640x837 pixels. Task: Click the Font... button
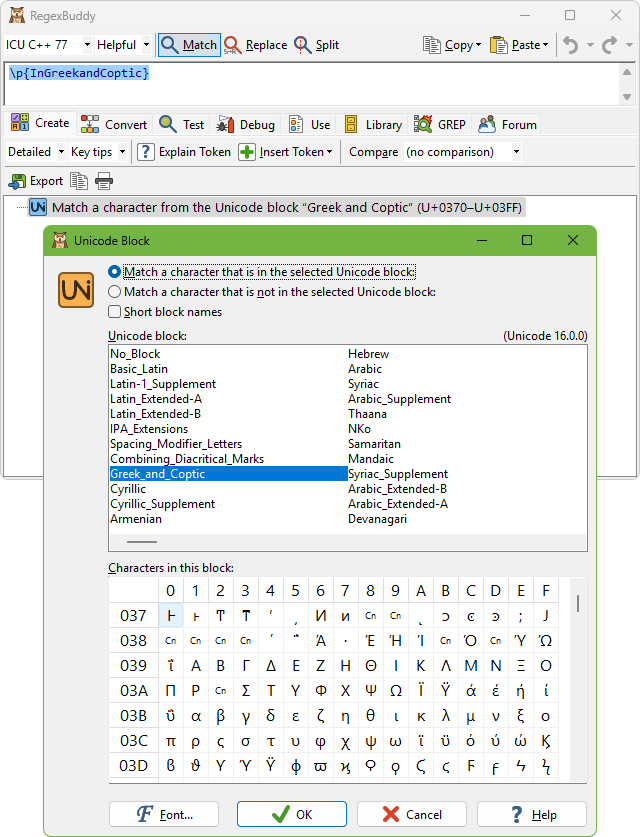tap(164, 815)
